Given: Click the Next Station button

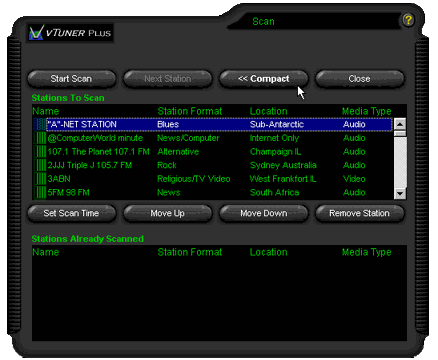Looking at the screenshot, I should pos(168,79).
